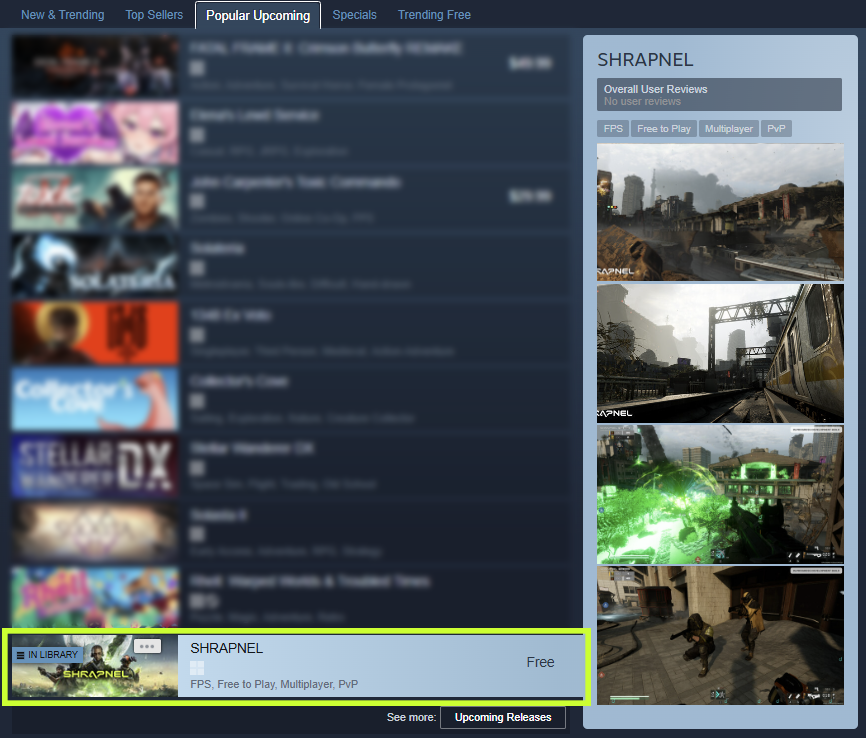Screen dimensions: 866x738
Task: Open the Top Sellers tab
Action: [x=153, y=14]
